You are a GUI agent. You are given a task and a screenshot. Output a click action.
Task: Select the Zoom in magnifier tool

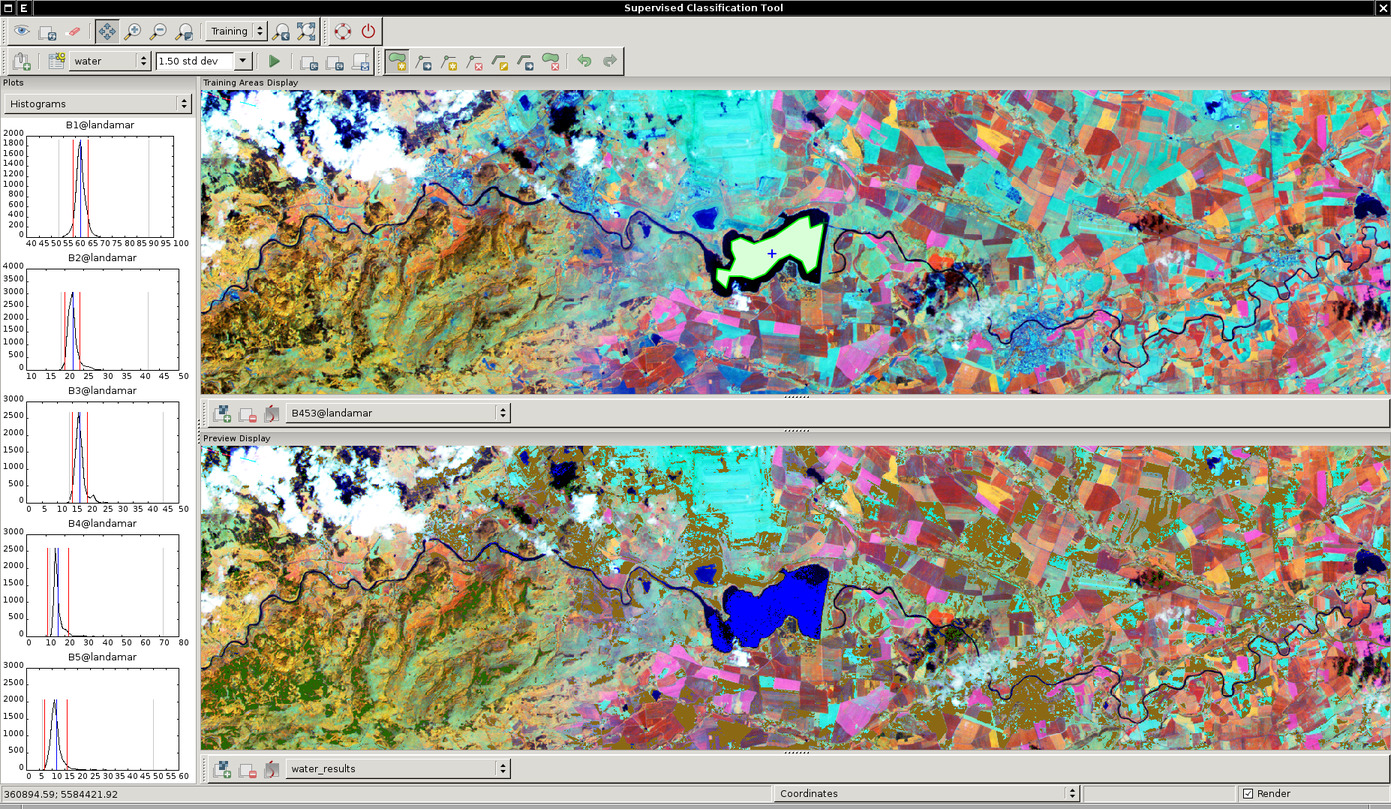pyautogui.click(x=132, y=31)
